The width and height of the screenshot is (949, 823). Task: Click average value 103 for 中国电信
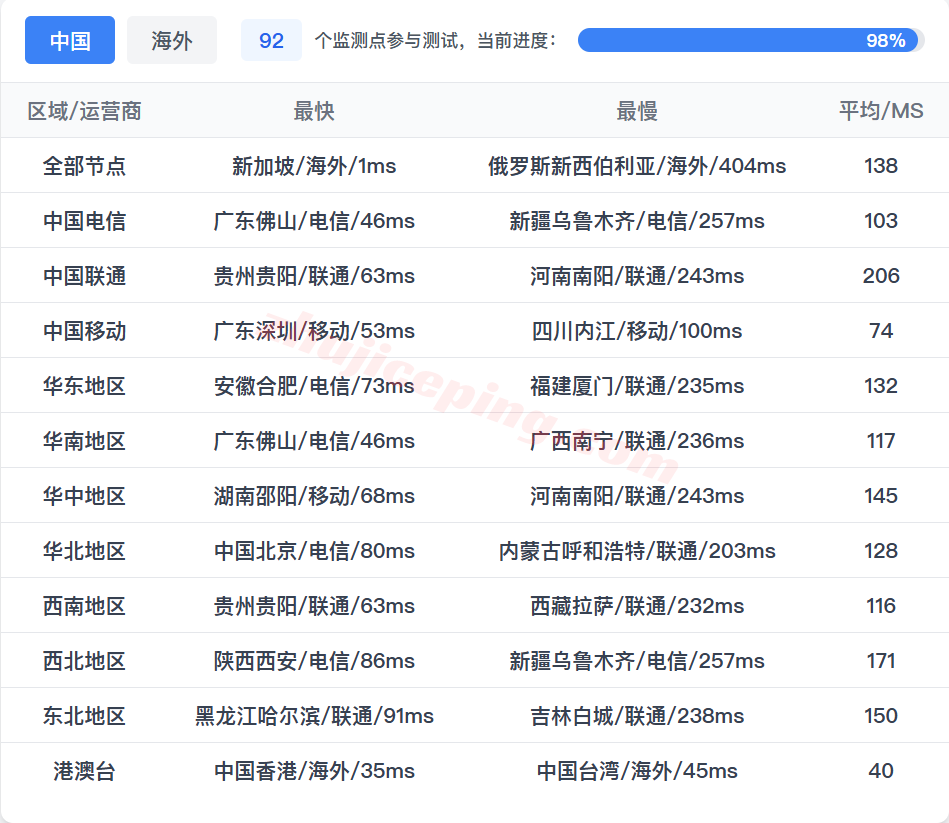tap(881, 221)
